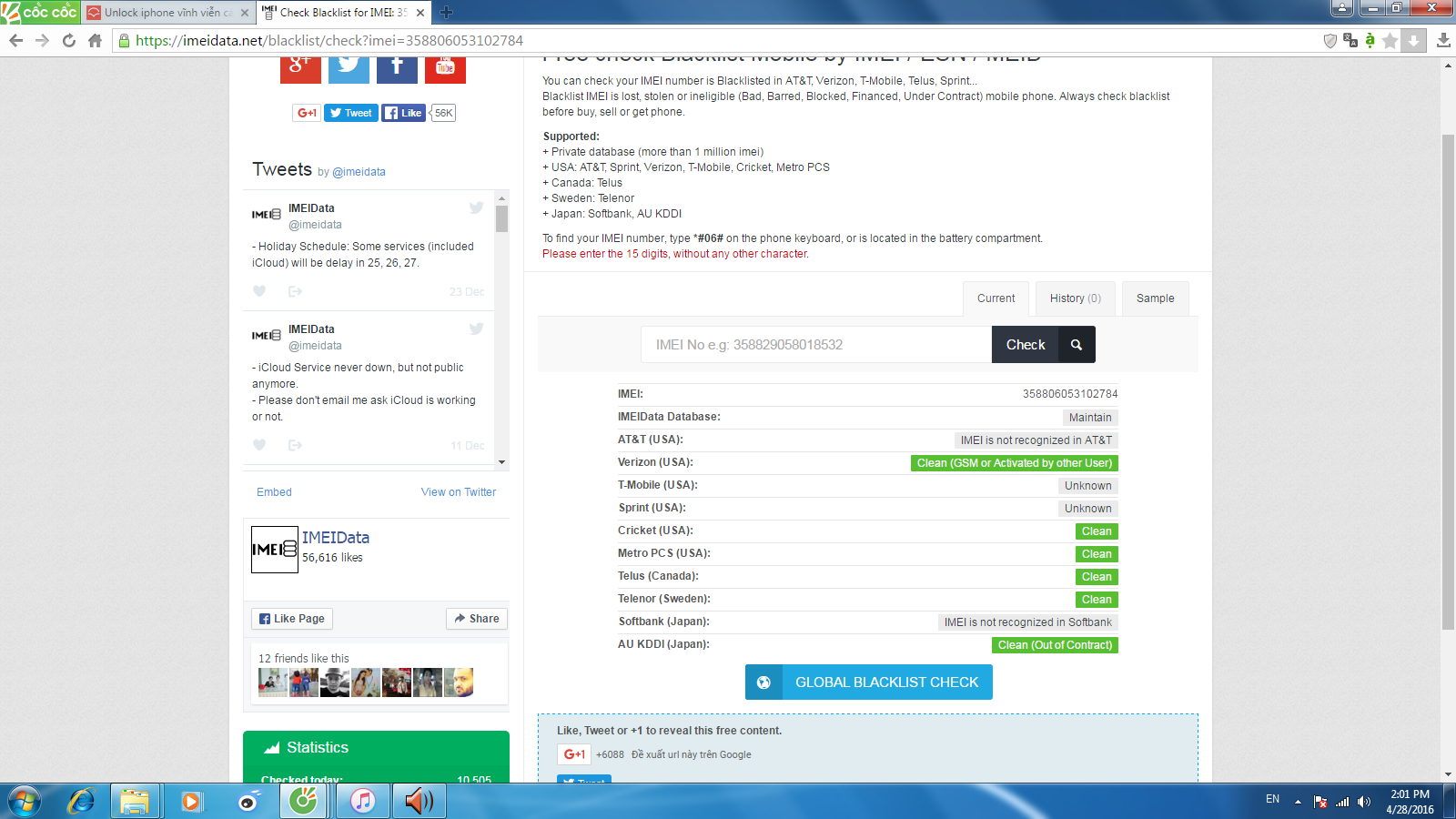This screenshot has height=819, width=1456.
Task: Click the IMEI number input field
Action: click(x=816, y=345)
